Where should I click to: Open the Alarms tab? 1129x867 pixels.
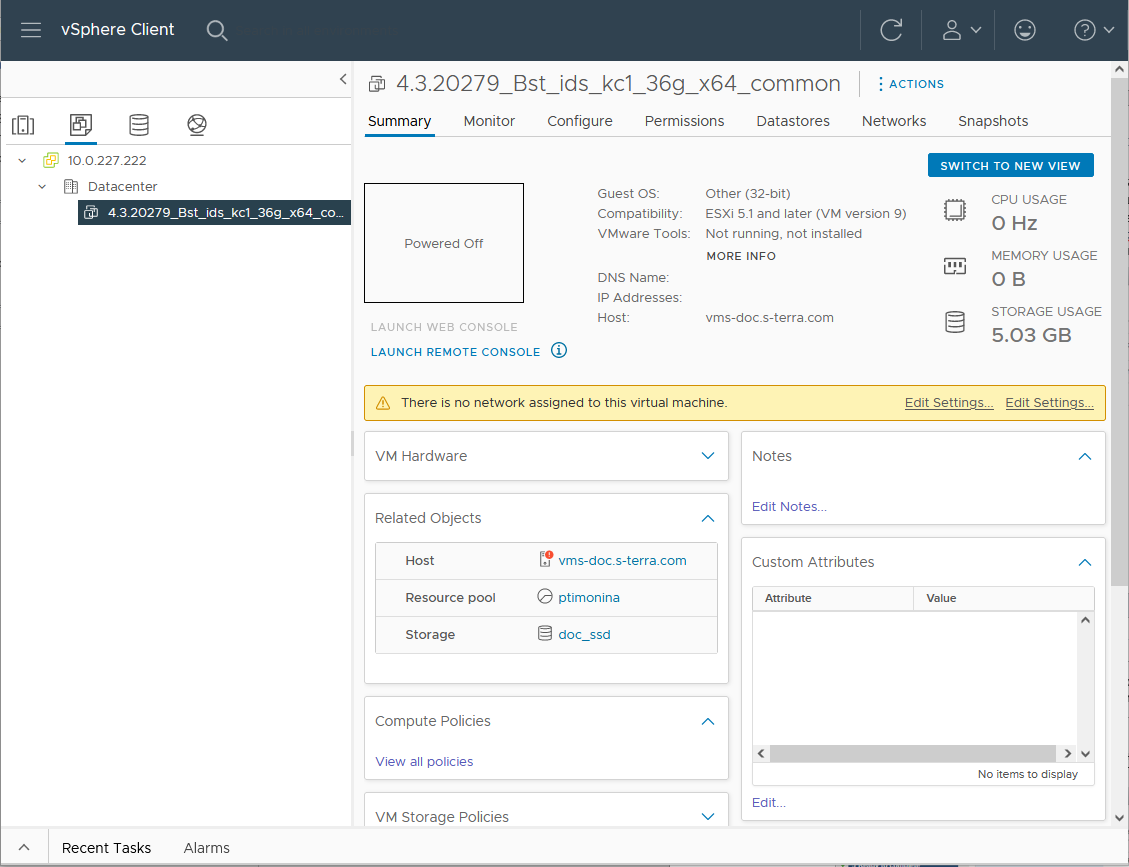click(207, 848)
